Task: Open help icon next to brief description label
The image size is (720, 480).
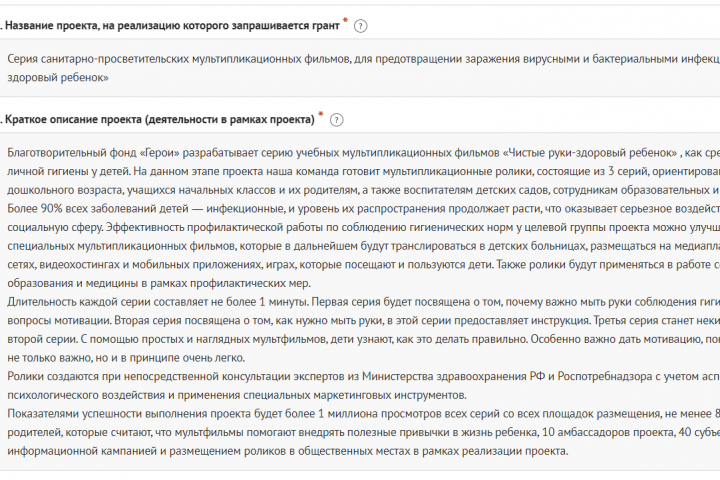Action: [x=337, y=120]
